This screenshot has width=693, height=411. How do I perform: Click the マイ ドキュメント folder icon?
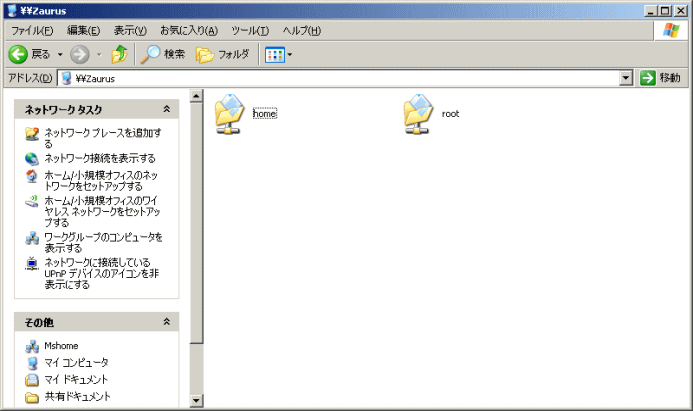[32, 380]
